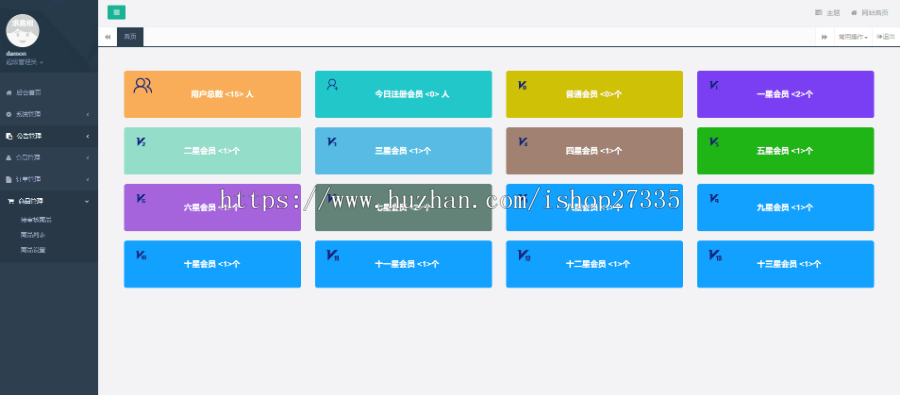Click the 十三星会员 <1>个 label
900x395 pixels.
pyautogui.click(x=789, y=264)
